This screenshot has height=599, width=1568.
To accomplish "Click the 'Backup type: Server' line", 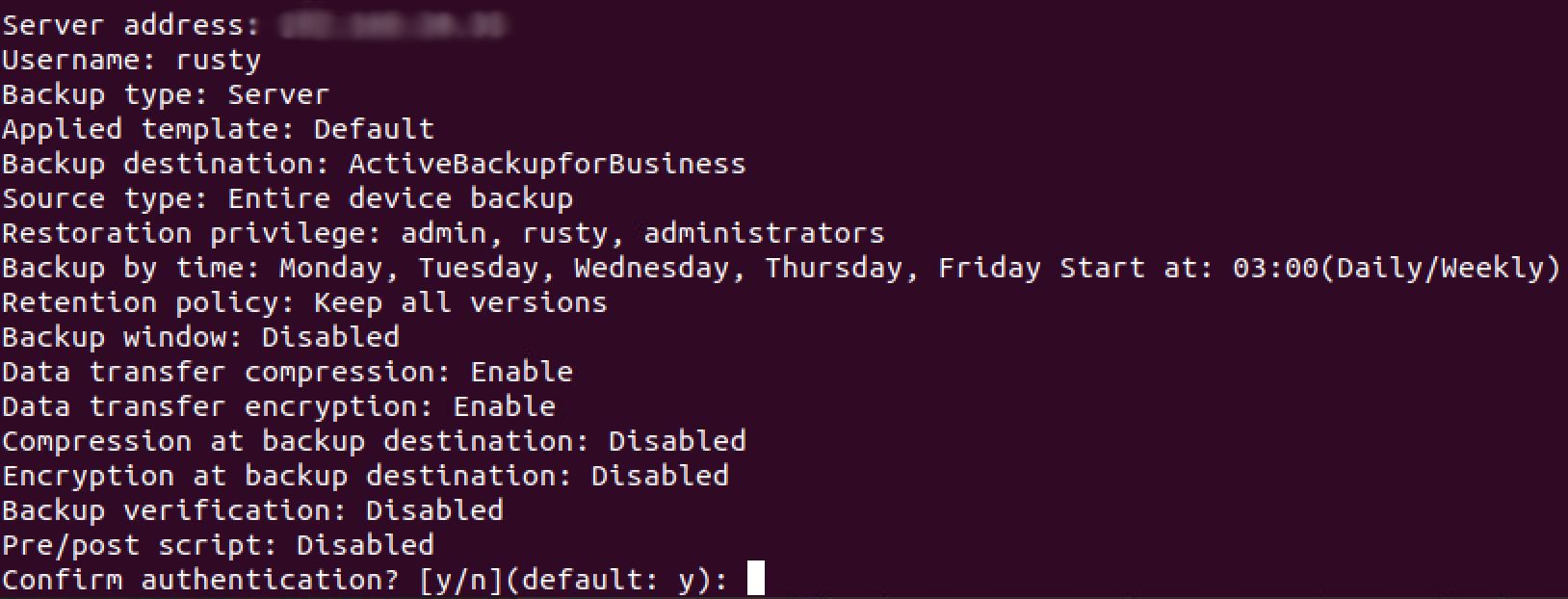I will point(166,94).
